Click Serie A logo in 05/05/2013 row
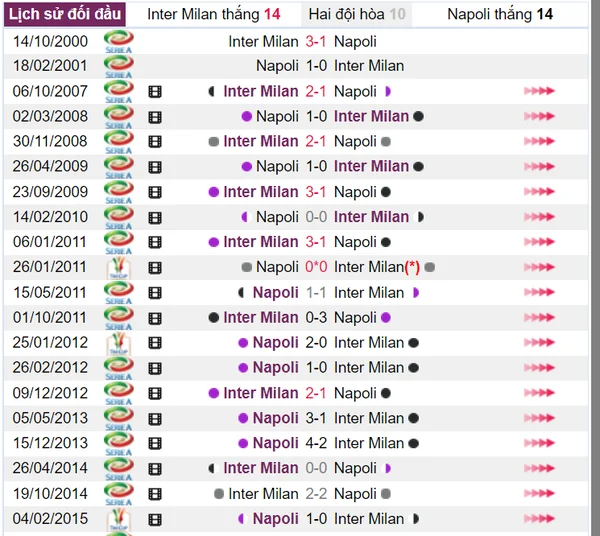Viewport: 600px width, 536px height. pyautogui.click(x=119, y=418)
